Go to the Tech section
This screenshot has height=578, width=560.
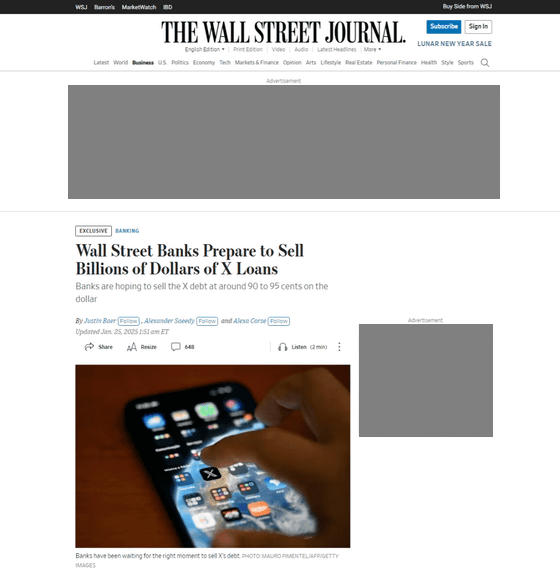click(225, 63)
